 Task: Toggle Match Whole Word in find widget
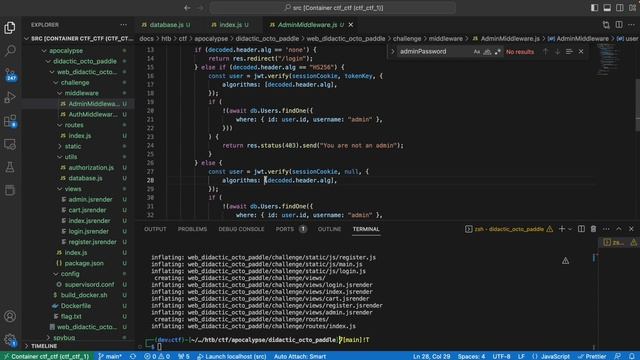pos(487,52)
